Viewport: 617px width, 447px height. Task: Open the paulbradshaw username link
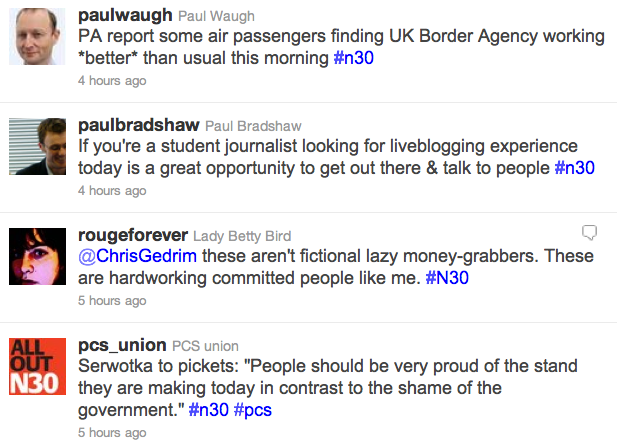click(x=138, y=126)
